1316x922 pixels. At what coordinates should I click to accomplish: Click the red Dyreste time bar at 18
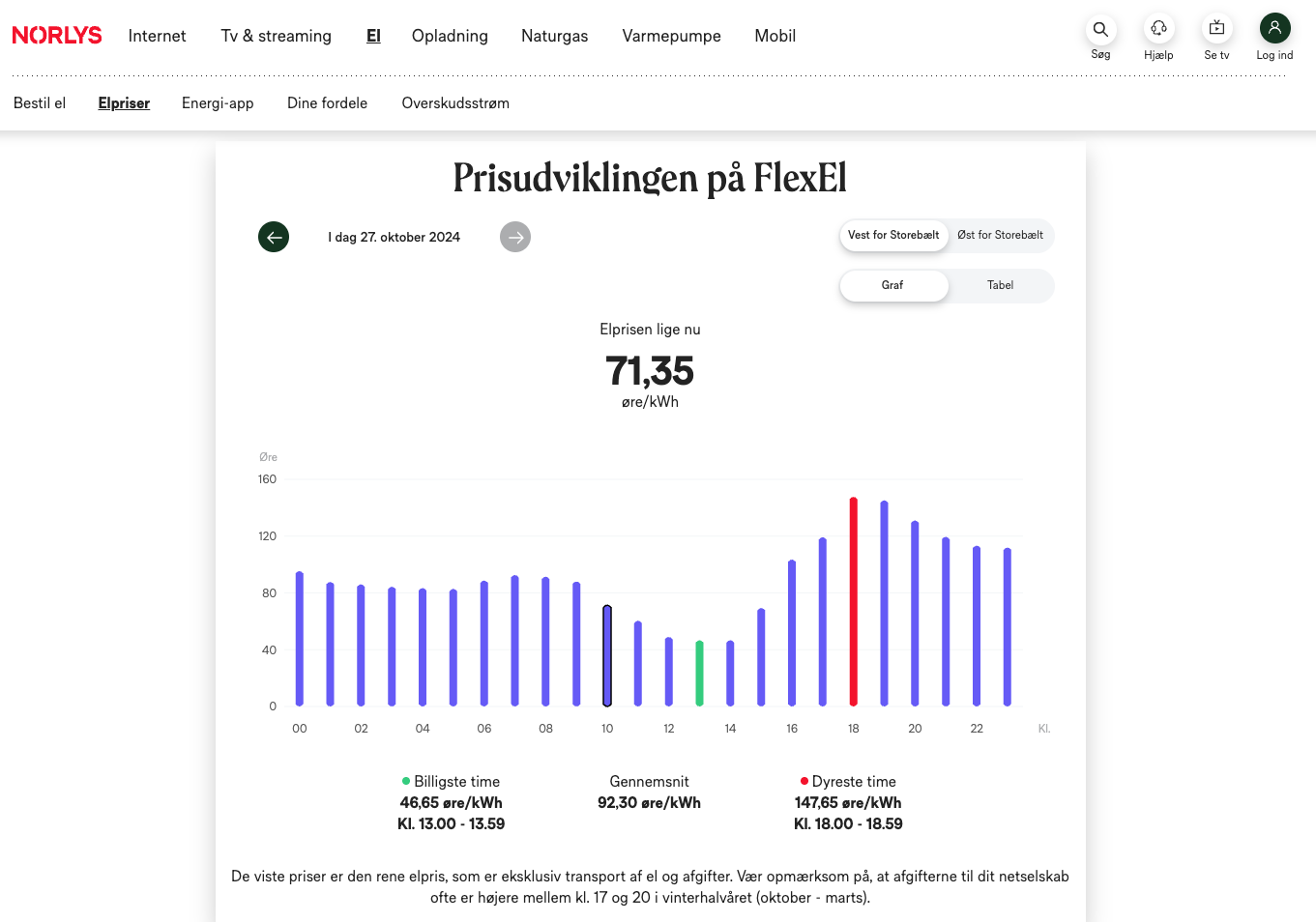click(x=853, y=599)
